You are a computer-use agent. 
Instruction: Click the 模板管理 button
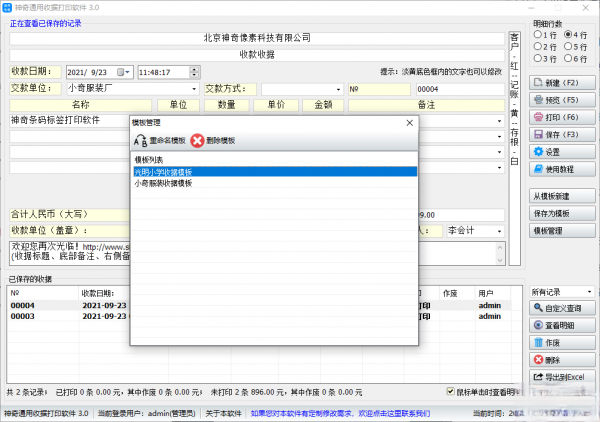pos(563,230)
